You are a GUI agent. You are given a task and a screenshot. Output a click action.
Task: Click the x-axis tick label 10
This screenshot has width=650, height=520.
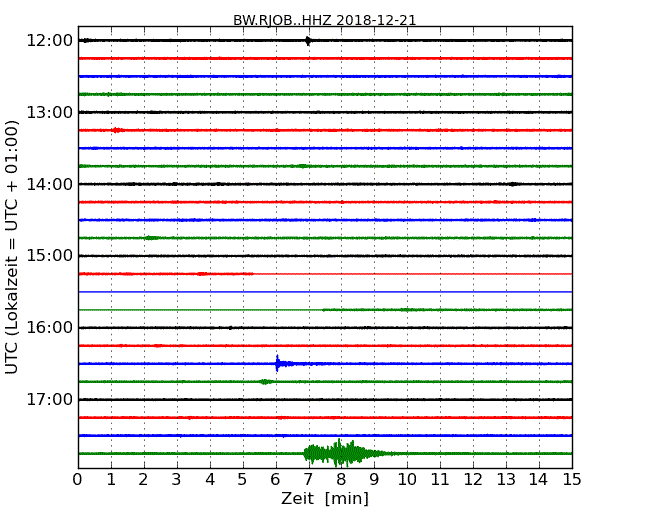(407, 480)
